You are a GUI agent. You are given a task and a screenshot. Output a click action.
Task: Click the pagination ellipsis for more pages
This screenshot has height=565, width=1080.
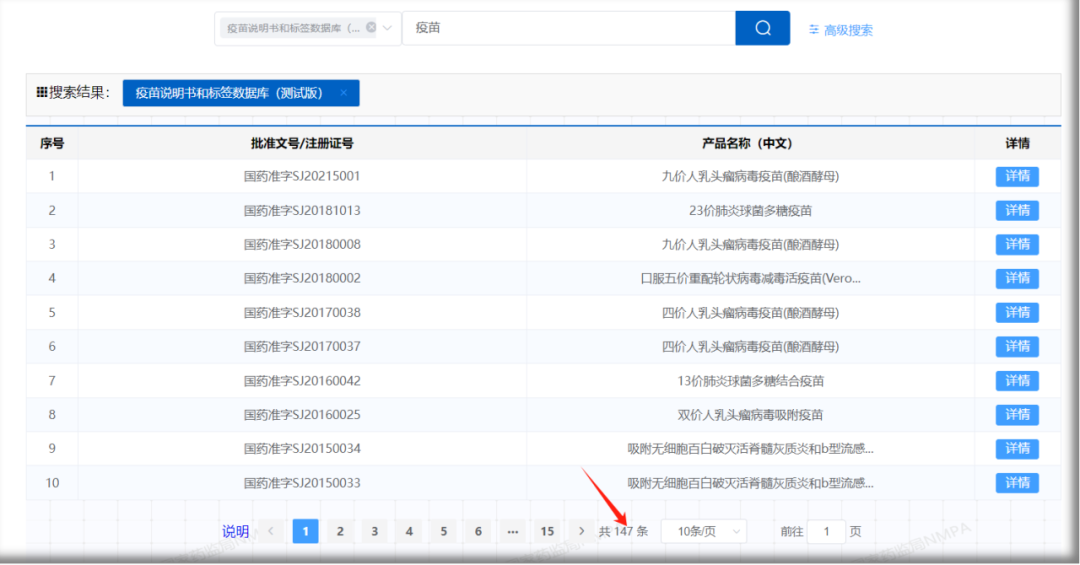pyautogui.click(x=512, y=531)
